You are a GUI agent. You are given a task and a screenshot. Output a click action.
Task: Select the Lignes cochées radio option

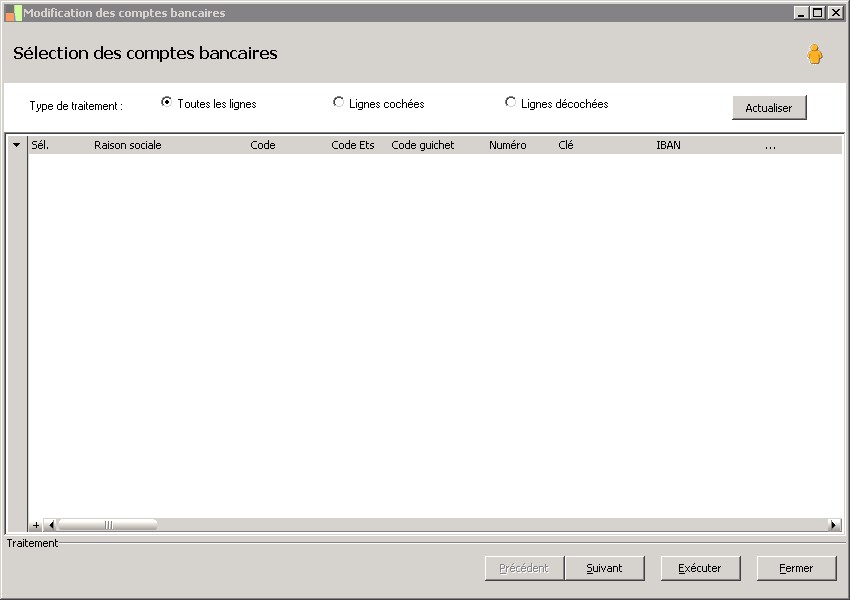pyautogui.click(x=338, y=102)
